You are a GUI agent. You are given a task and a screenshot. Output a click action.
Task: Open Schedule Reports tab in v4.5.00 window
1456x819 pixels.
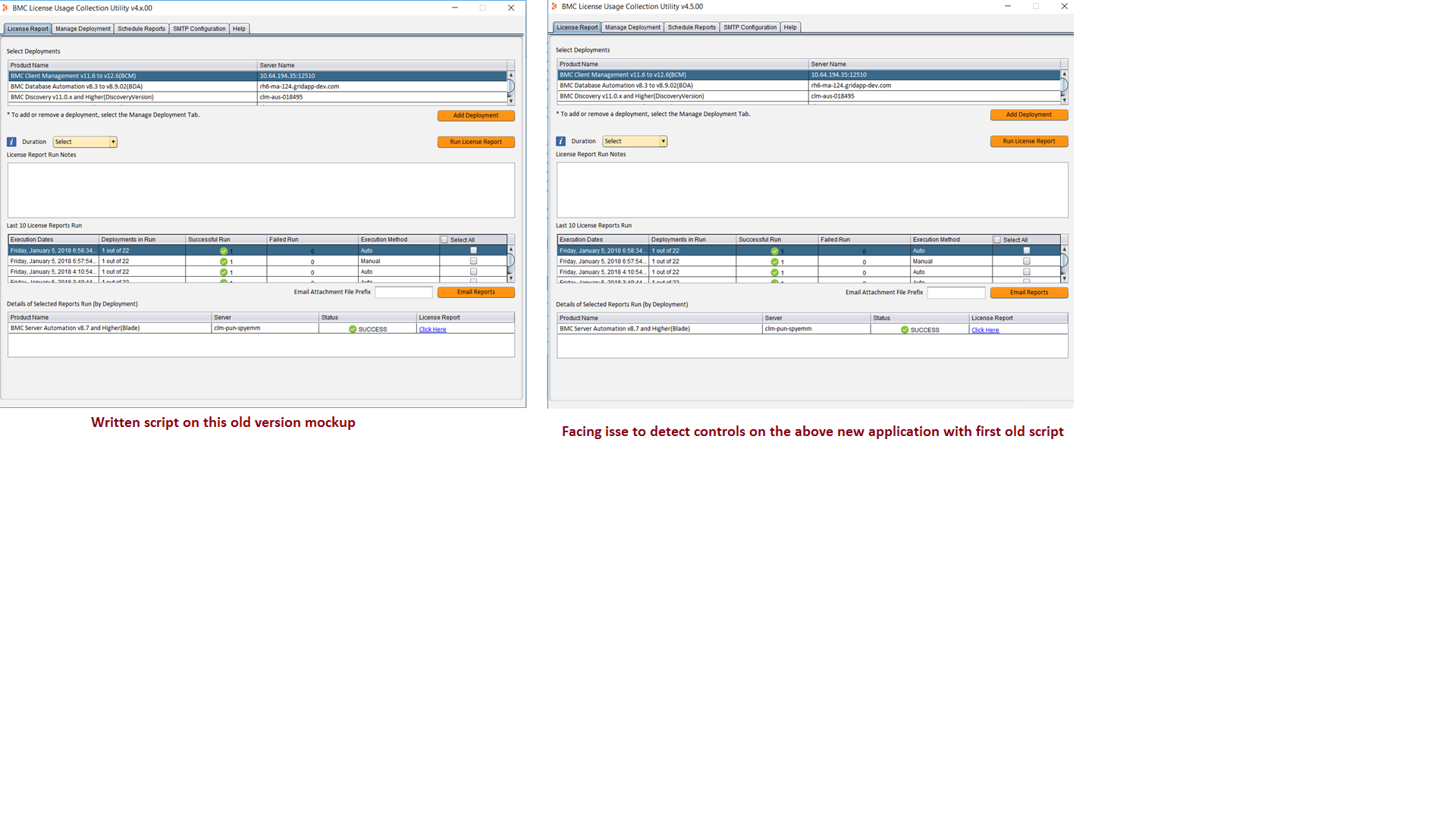[692, 27]
